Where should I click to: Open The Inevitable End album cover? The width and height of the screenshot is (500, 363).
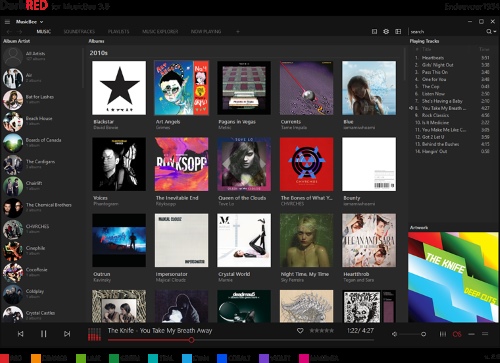point(182,164)
